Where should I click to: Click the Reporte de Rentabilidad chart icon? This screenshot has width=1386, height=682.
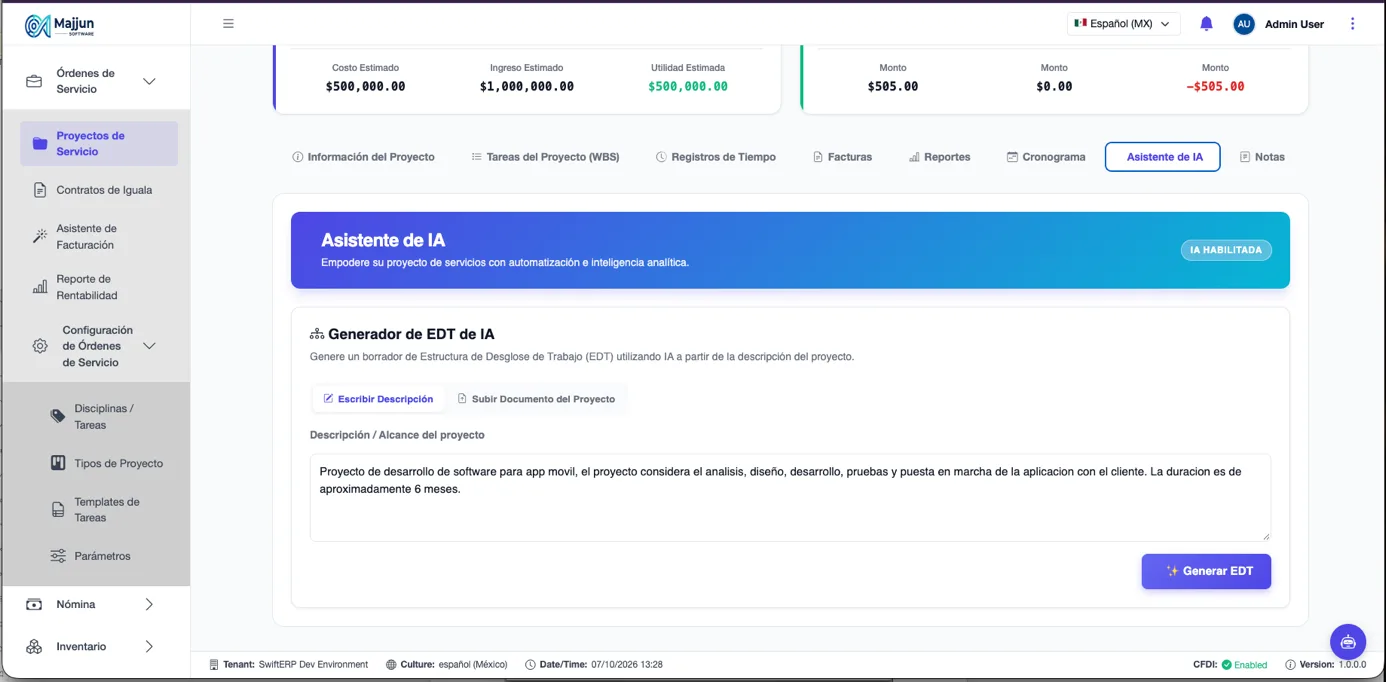pyautogui.click(x=40, y=287)
